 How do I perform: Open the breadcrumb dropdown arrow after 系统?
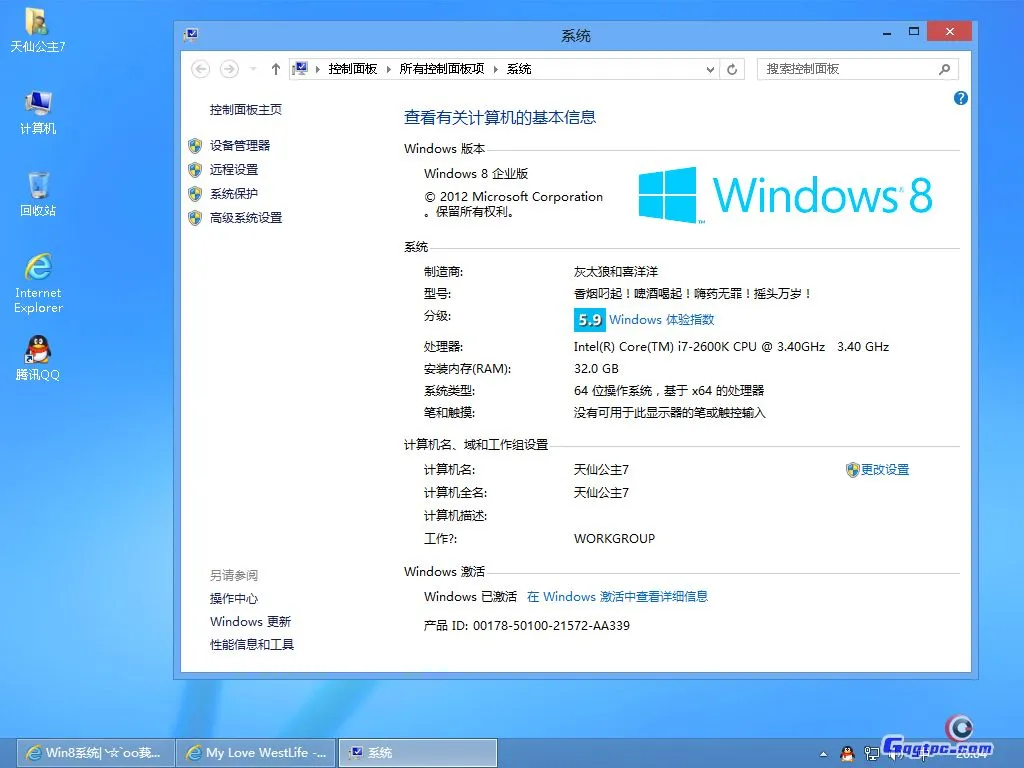pyautogui.click(x=710, y=68)
